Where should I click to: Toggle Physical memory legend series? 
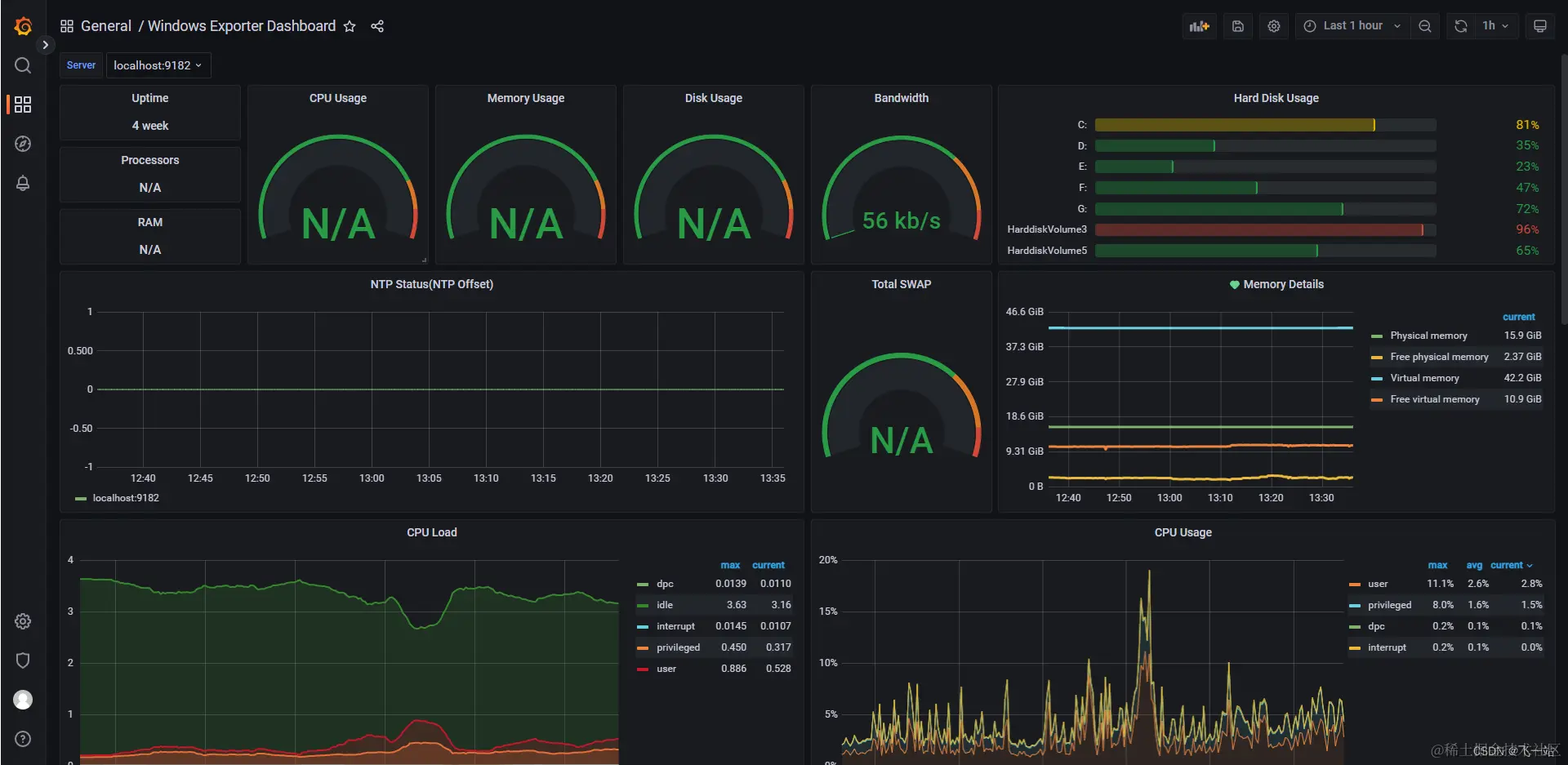pos(1429,336)
